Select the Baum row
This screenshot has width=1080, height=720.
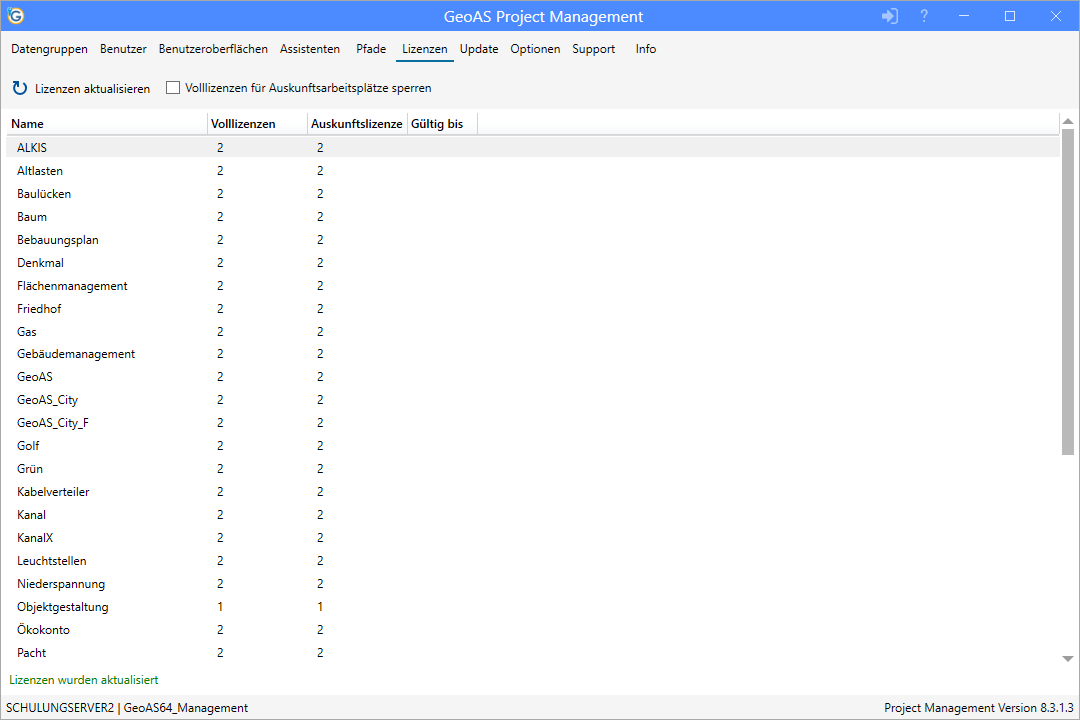(533, 216)
